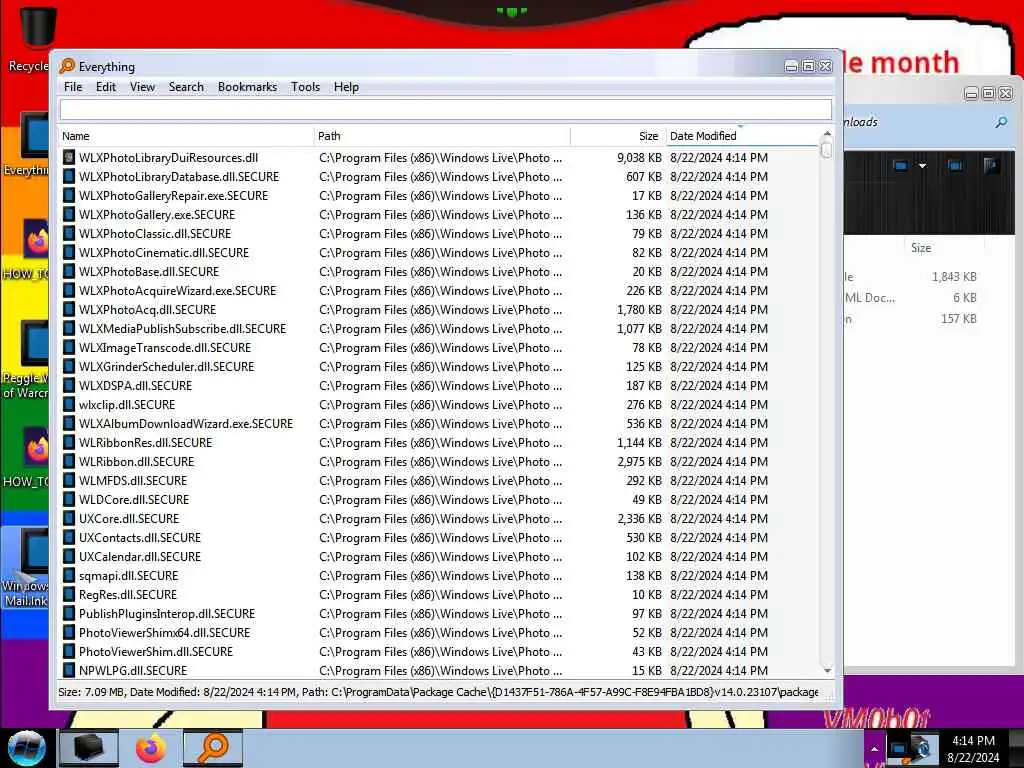Select file icon of wlxclip.dll.SECURE

coord(69,404)
